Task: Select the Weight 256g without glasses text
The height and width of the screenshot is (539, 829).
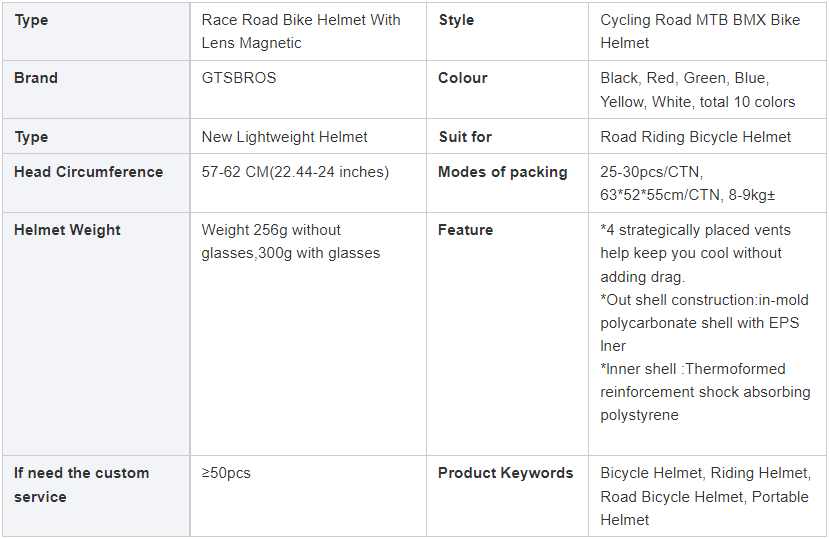Action: click(291, 242)
